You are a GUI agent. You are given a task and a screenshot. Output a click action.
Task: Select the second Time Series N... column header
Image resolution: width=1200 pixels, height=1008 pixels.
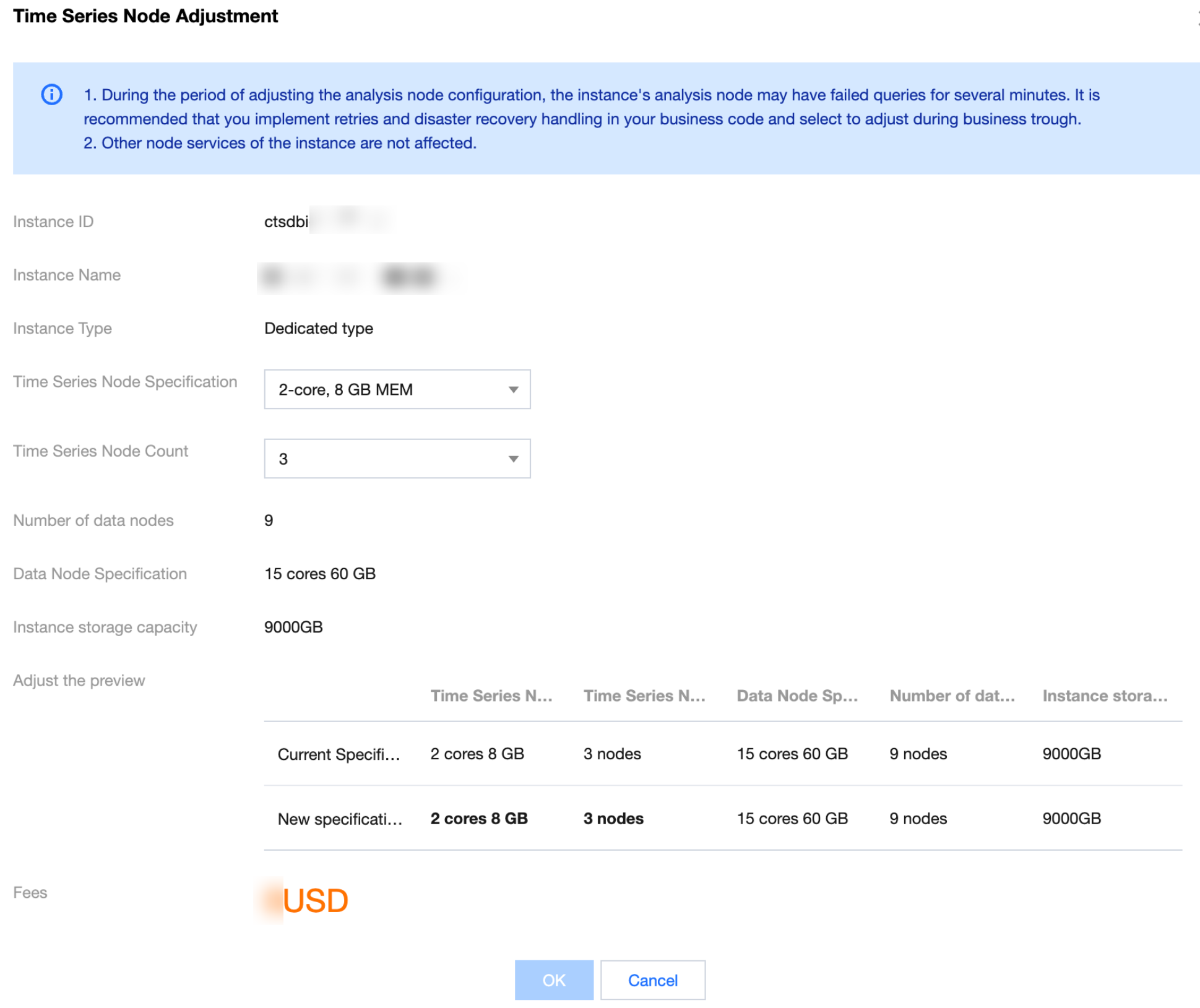click(644, 696)
